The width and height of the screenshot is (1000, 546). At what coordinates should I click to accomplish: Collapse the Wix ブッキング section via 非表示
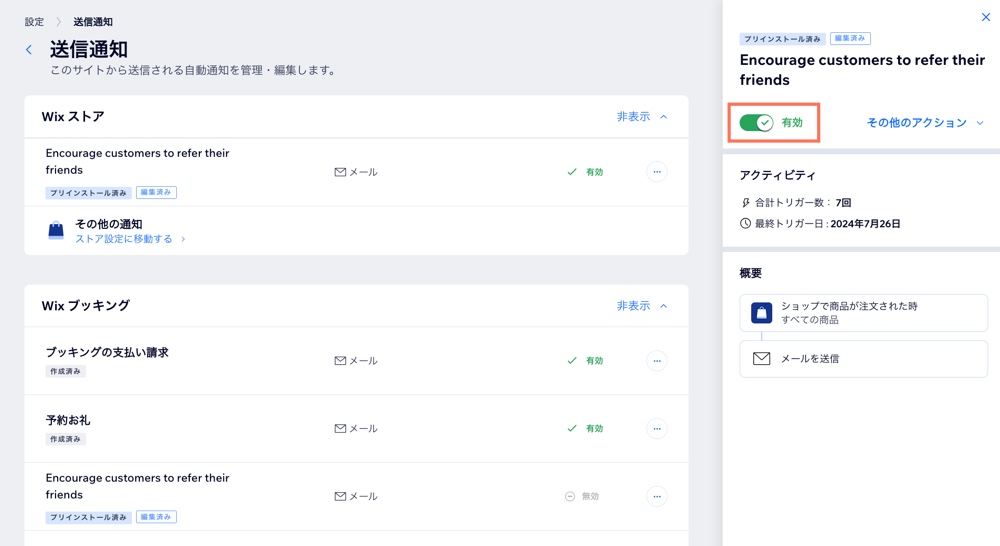click(x=642, y=306)
